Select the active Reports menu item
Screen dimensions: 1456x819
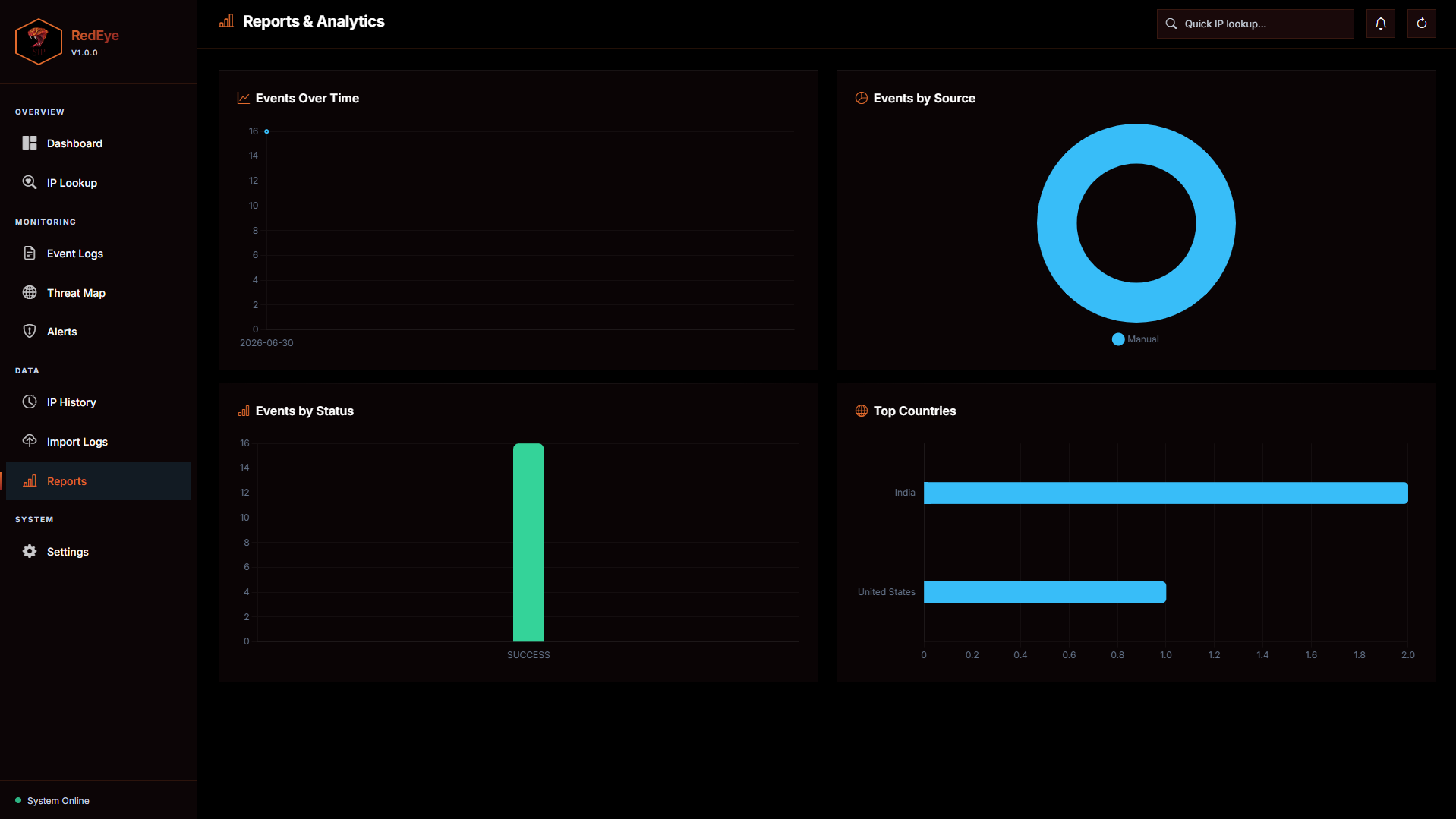tap(98, 481)
